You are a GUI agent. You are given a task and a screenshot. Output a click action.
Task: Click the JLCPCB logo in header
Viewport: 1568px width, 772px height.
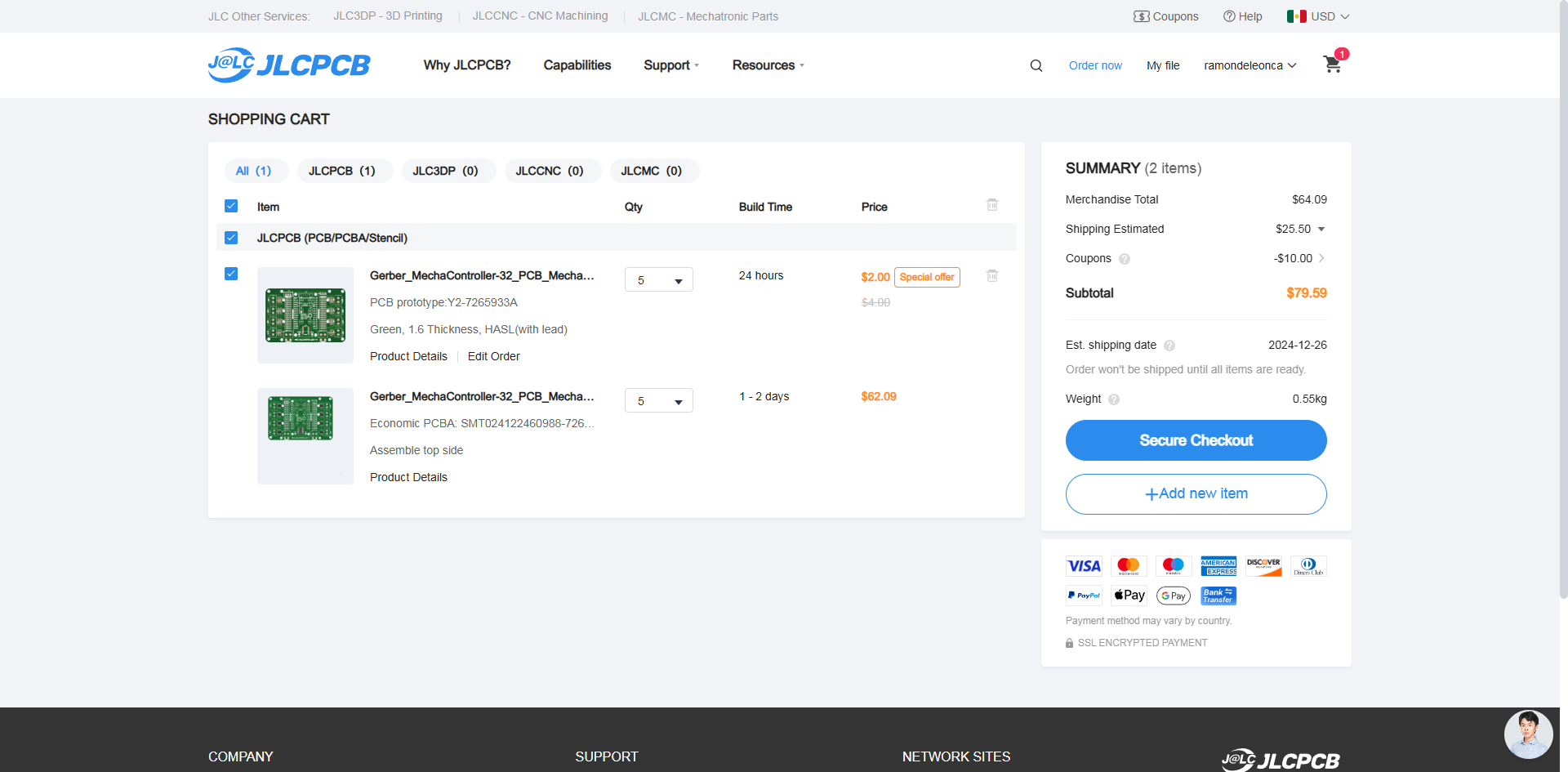tap(289, 65)
